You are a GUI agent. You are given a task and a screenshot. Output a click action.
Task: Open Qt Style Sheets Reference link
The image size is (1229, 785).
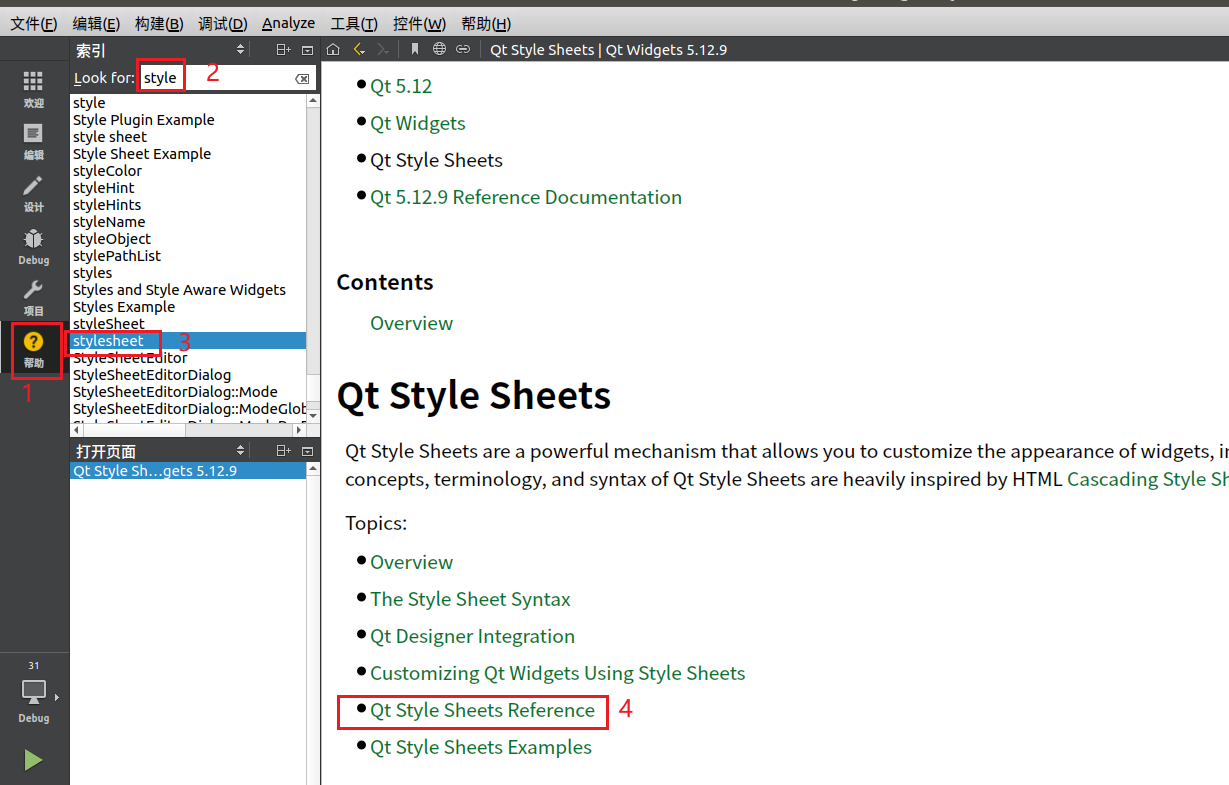(482, 710)
